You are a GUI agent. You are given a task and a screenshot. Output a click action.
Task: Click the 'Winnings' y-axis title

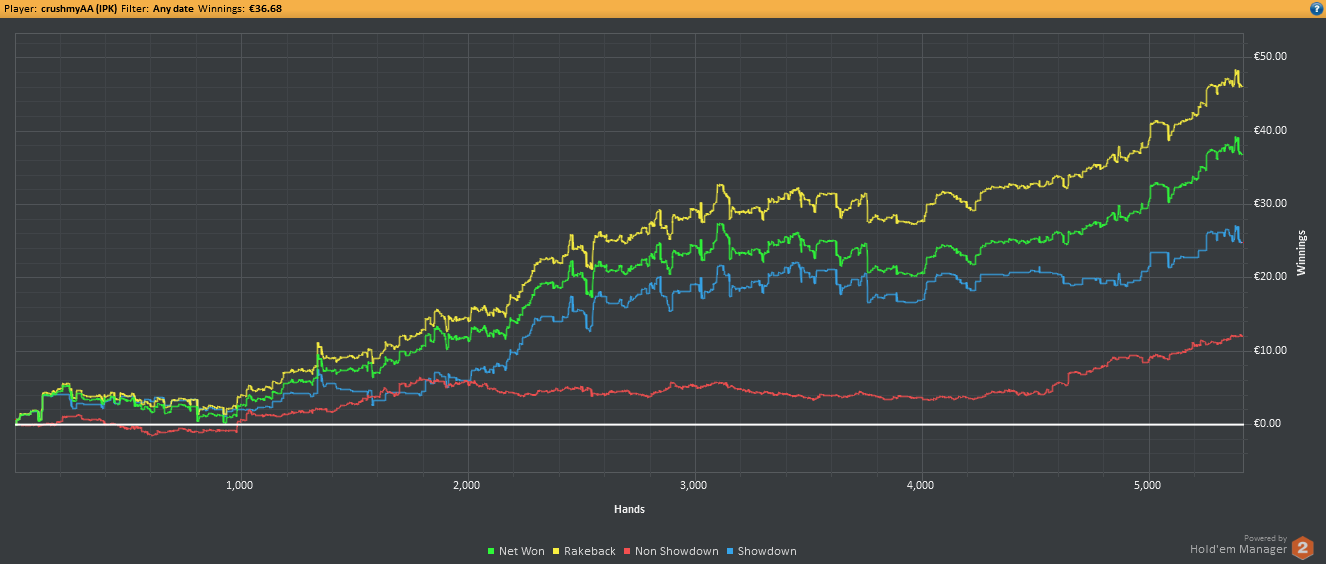1302,254
